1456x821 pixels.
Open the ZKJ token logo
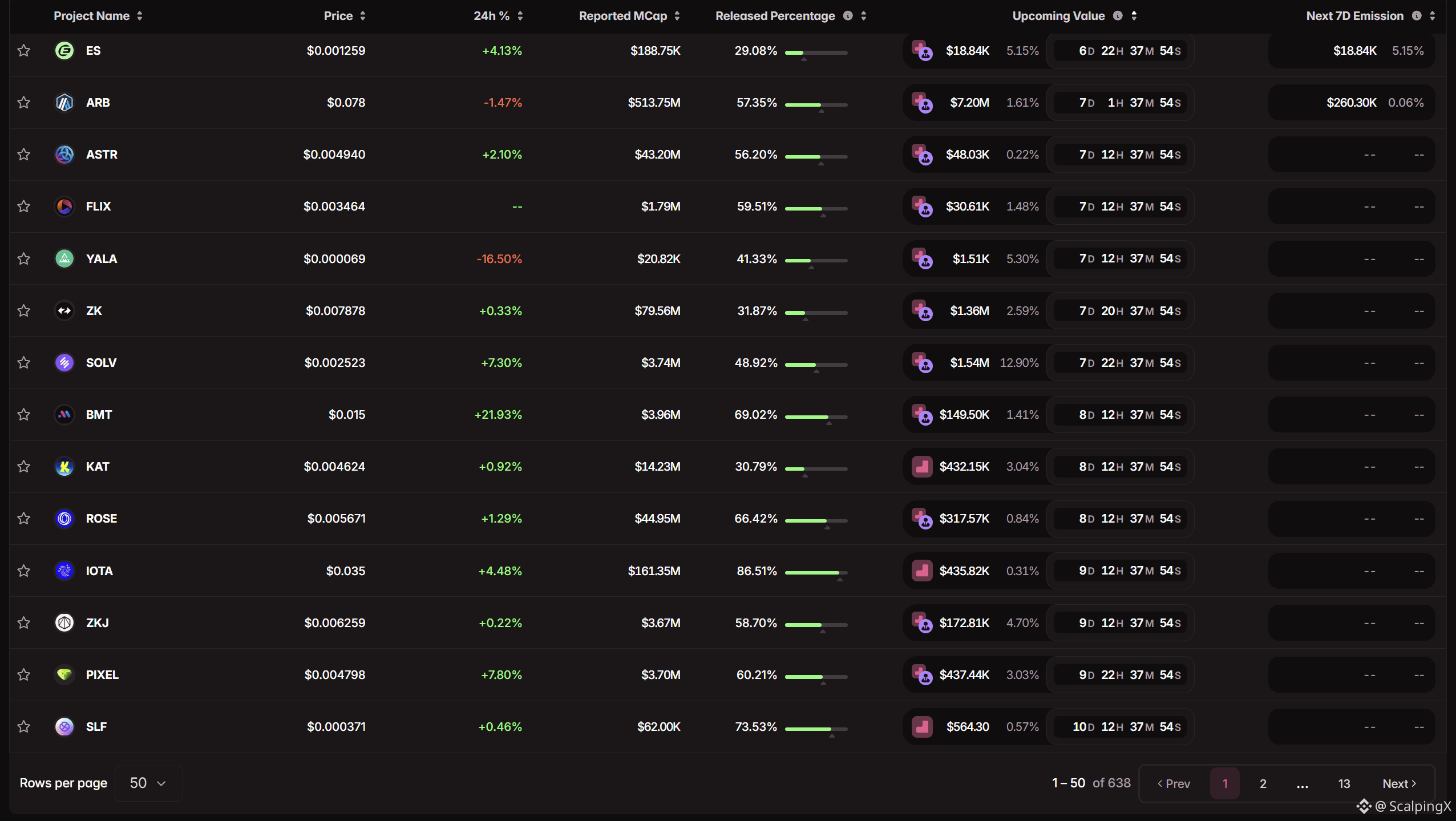click(x=64, y=623)
